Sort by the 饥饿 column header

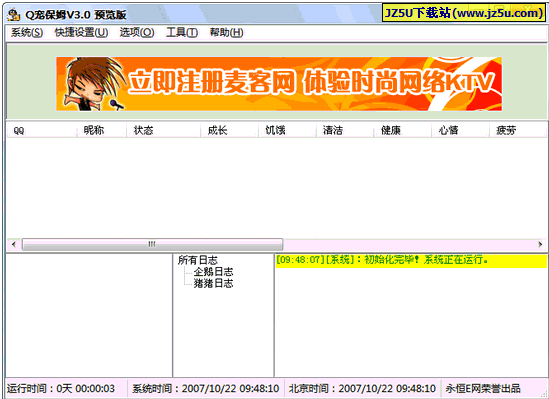pyautogui.click(x=287, y=131)
